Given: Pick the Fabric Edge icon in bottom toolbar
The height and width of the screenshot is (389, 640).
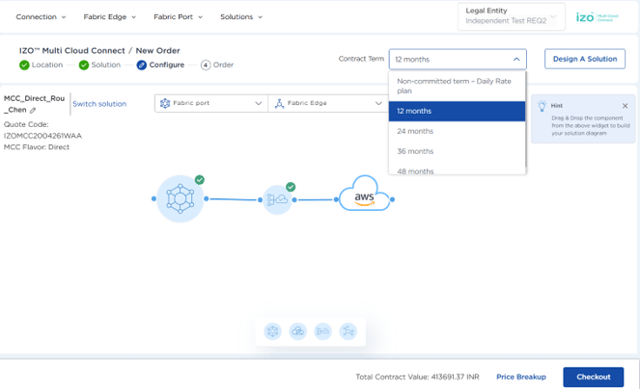Looking at the screenshot, I should click(348, 331).
